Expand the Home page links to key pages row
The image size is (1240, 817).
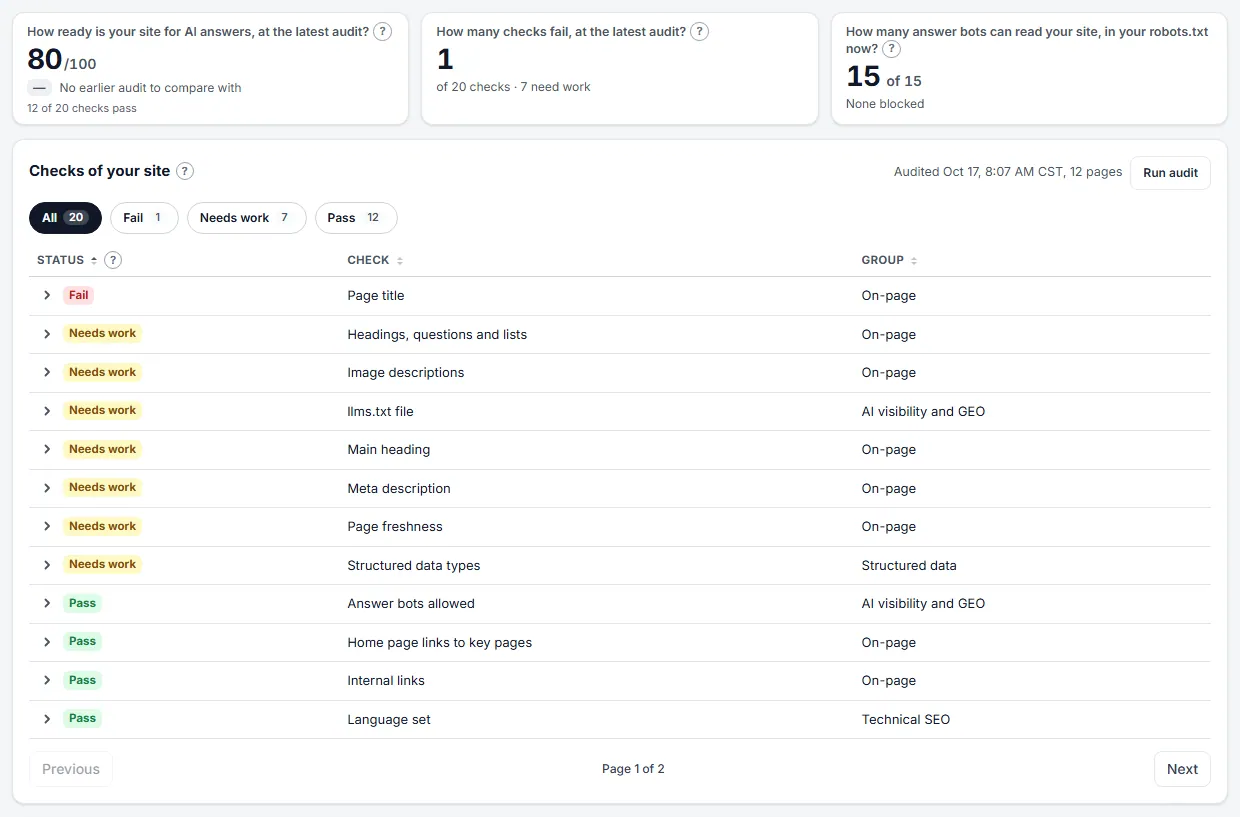pyautogui.click(x=47, y=642)
